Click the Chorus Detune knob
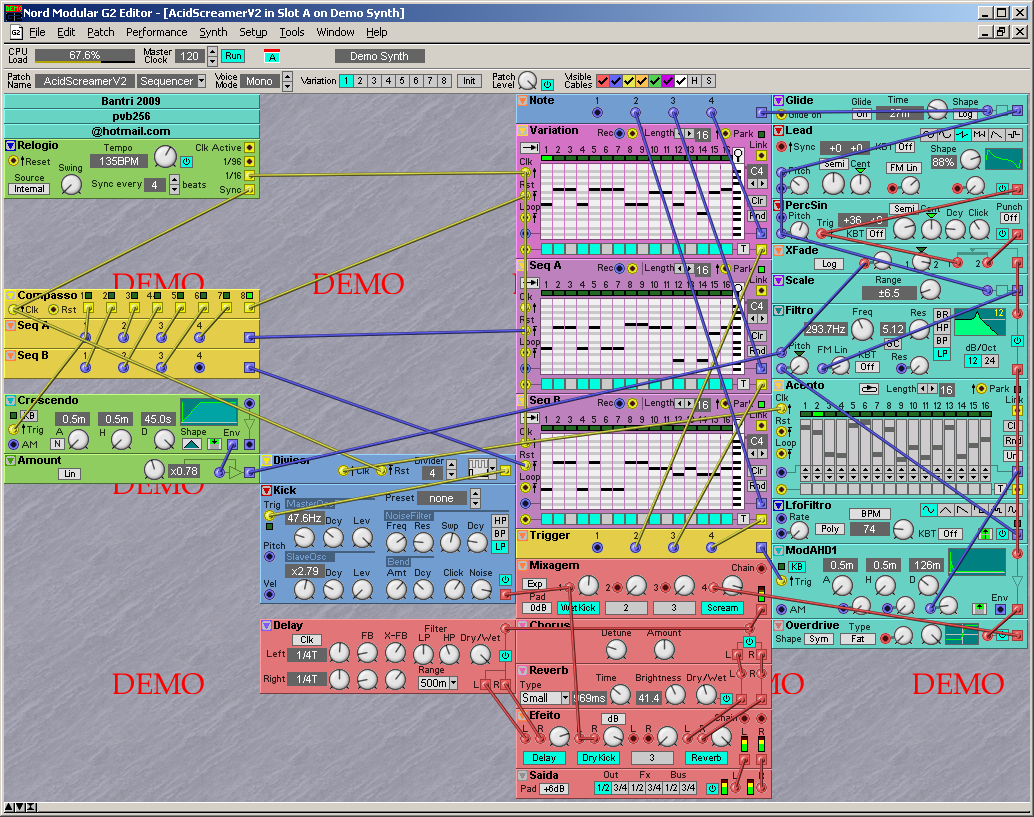1034x817 pixels. [x=615, y=650]
